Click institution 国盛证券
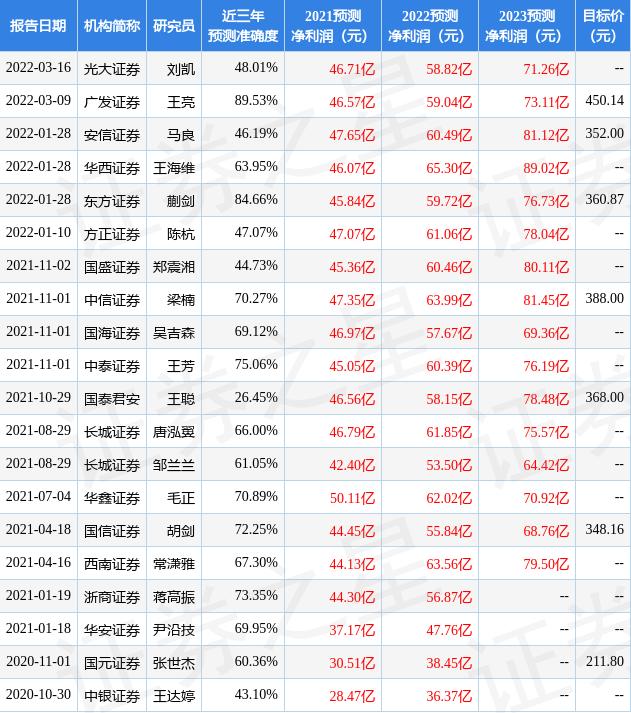This screenshot has width=631, height=713. pyautogui.click(x=112, y=267)
